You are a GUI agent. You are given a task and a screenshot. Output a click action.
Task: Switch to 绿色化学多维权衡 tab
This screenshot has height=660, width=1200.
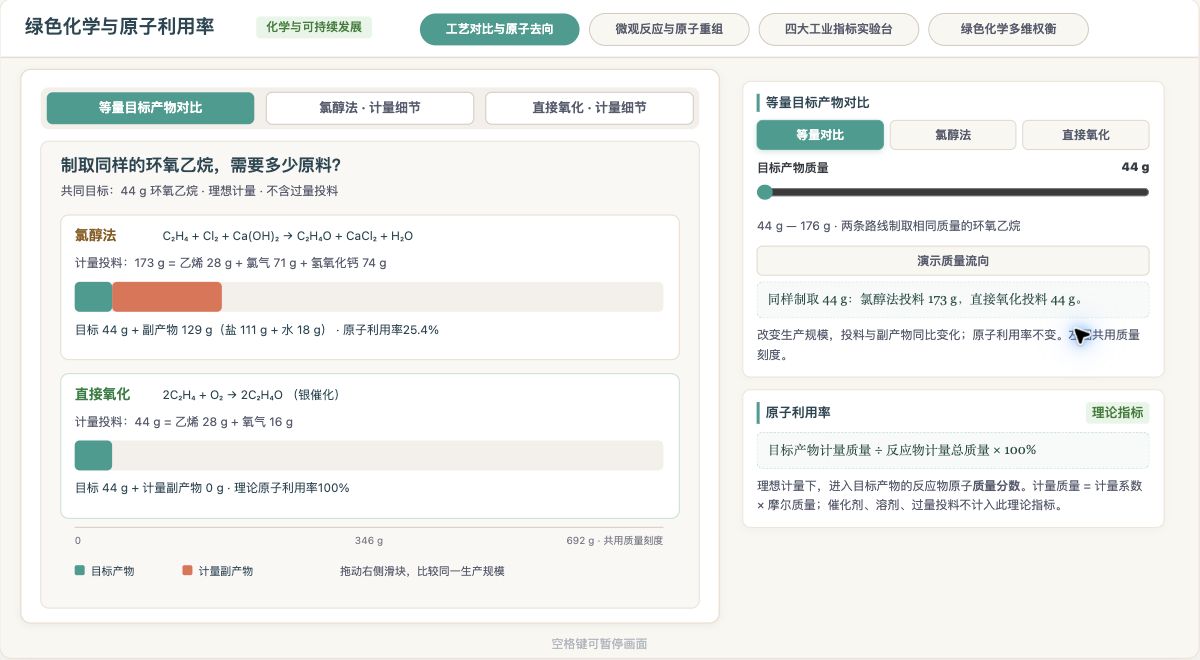coord(1008,29)
